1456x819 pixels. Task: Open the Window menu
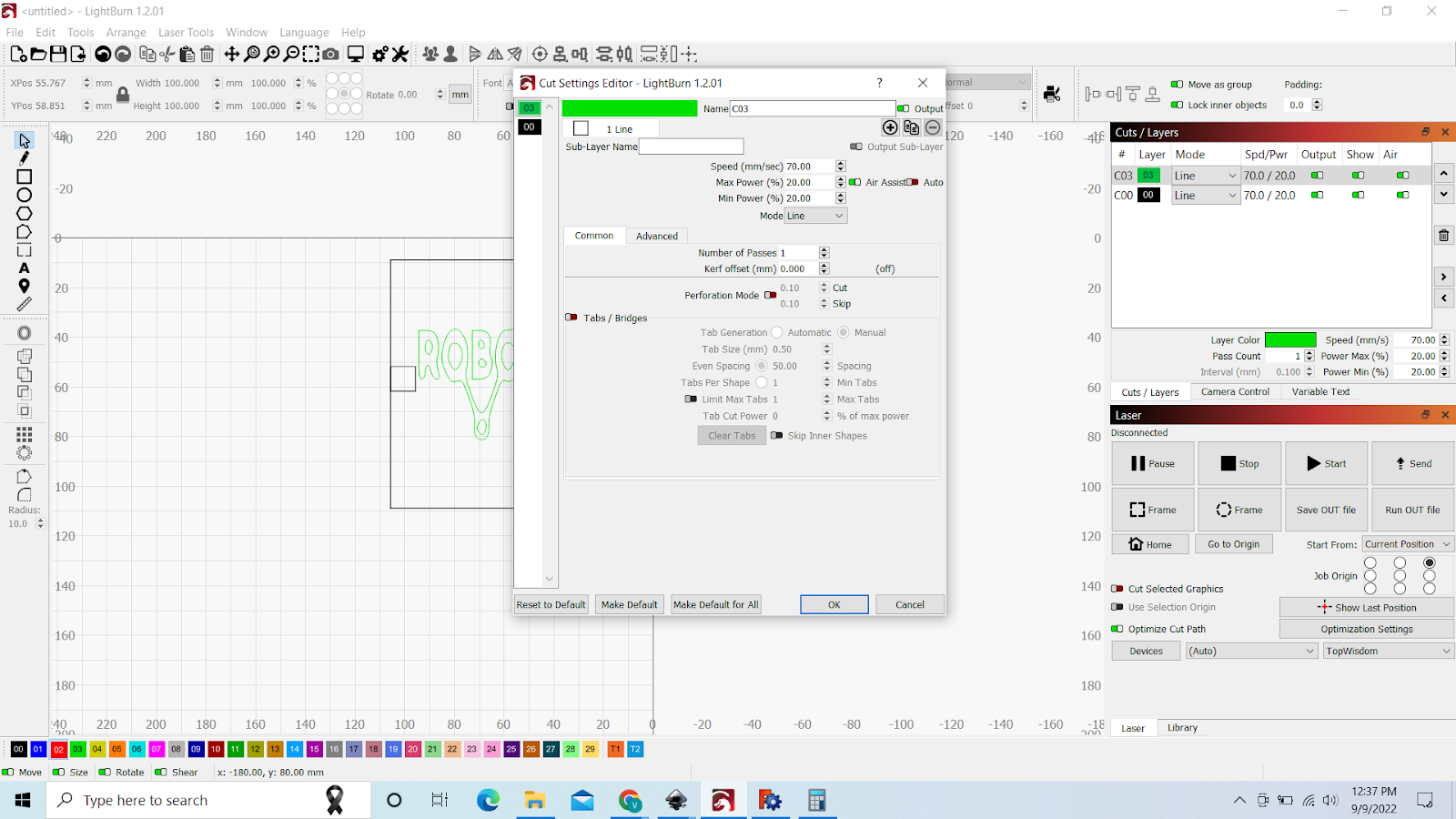pos(247,32)
